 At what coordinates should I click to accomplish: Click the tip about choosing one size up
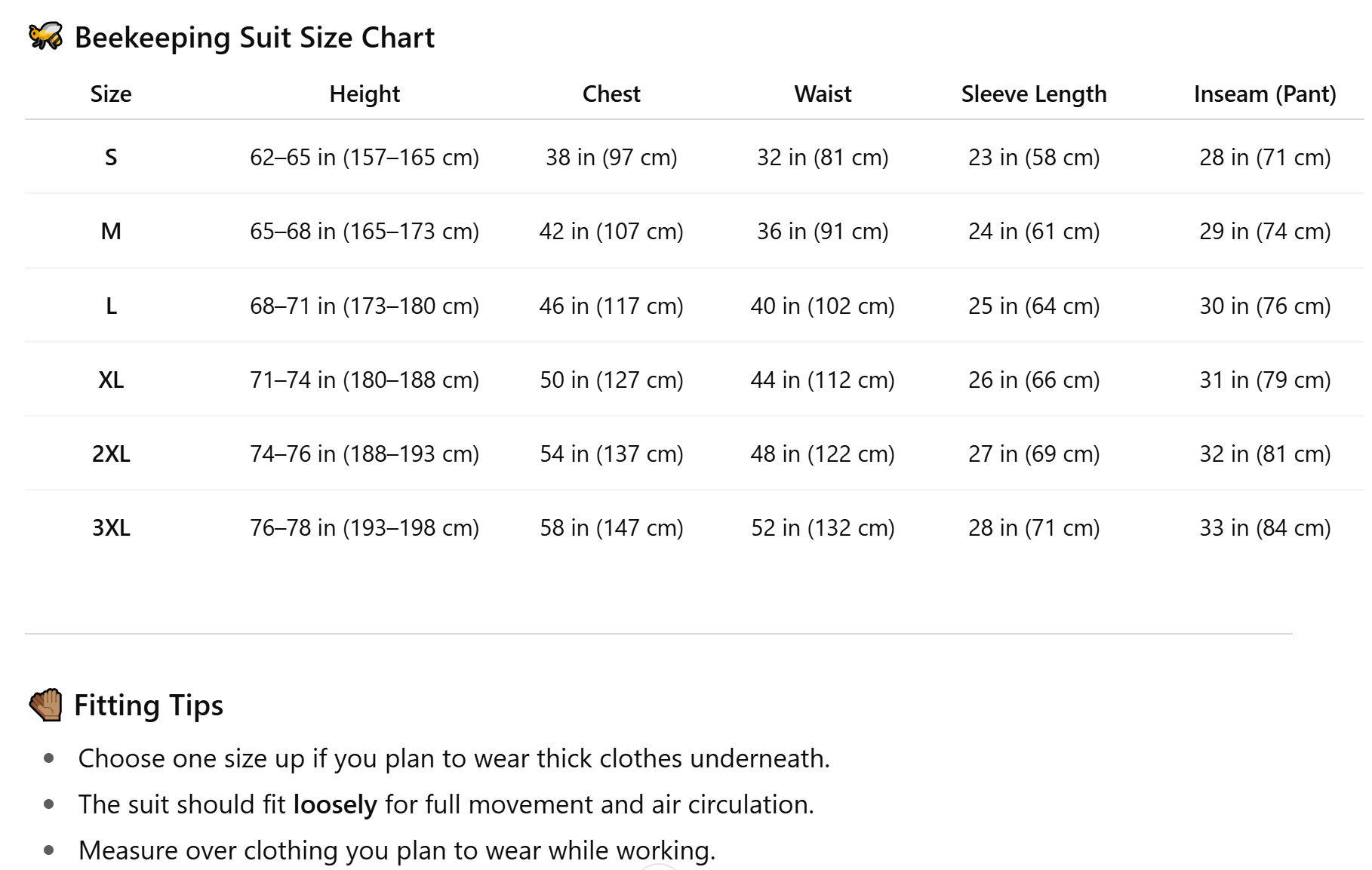click(x=454, y=758)
